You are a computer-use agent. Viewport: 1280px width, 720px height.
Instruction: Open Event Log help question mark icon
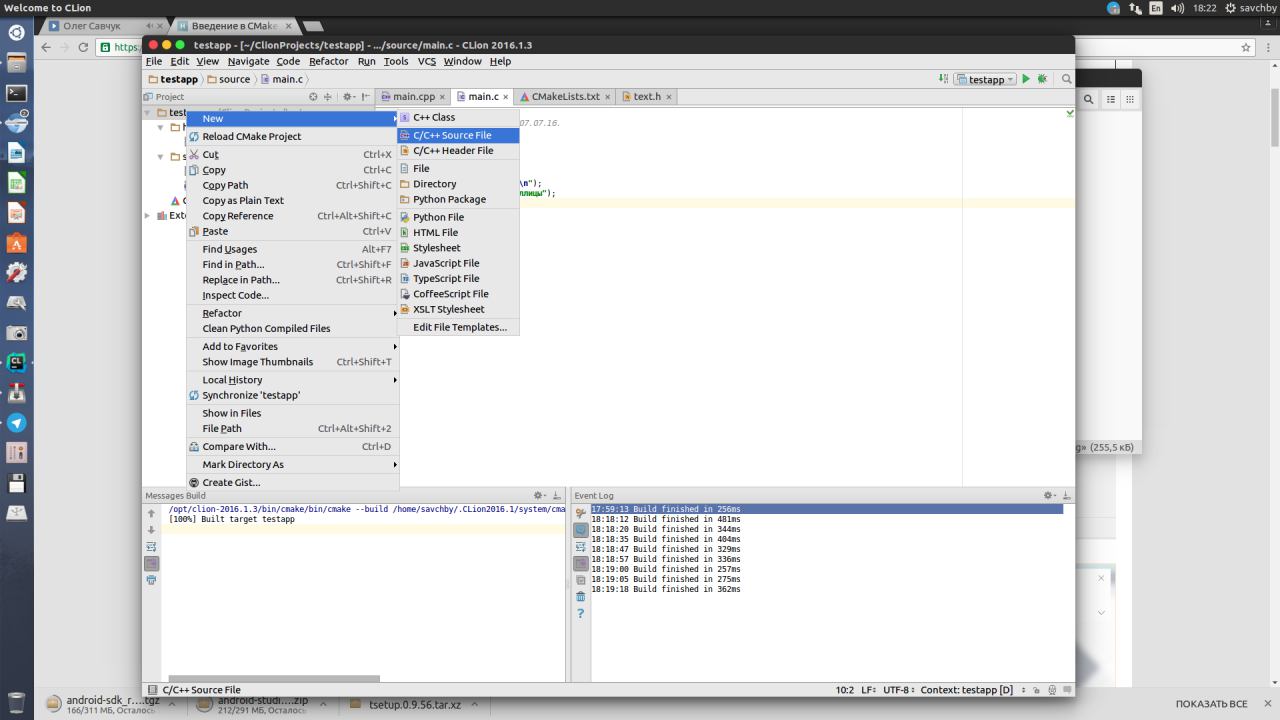(x=580, y=613)
